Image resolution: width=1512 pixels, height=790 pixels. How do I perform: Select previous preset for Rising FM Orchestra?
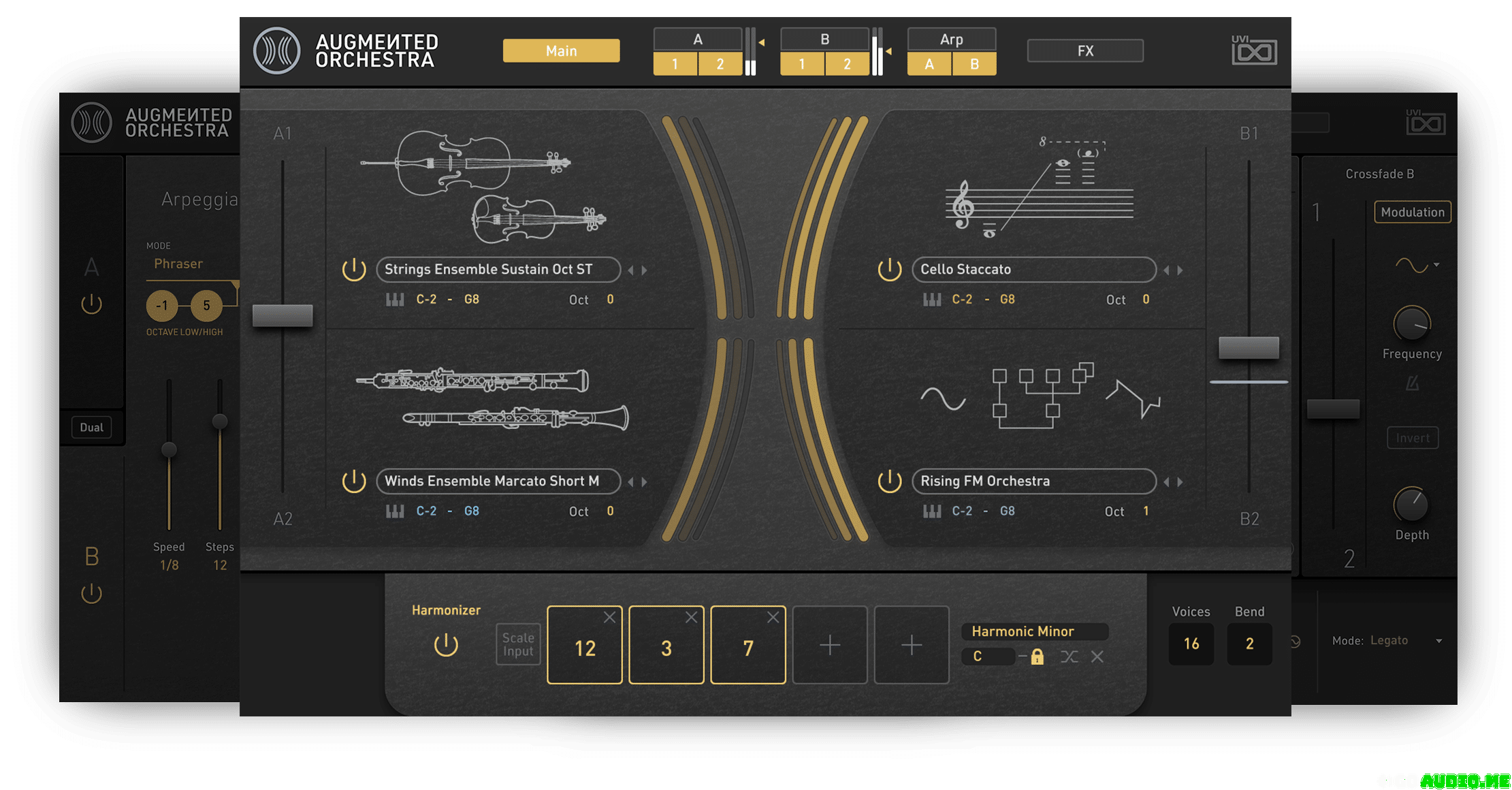[x=1166, y=482]
